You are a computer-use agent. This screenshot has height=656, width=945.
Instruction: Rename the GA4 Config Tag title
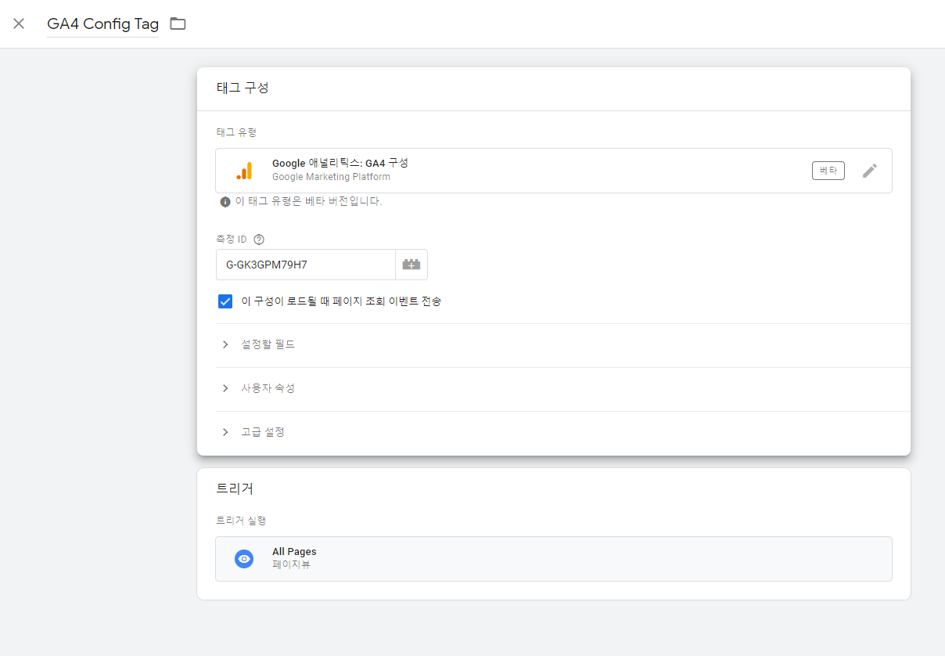tap(103, 24)
